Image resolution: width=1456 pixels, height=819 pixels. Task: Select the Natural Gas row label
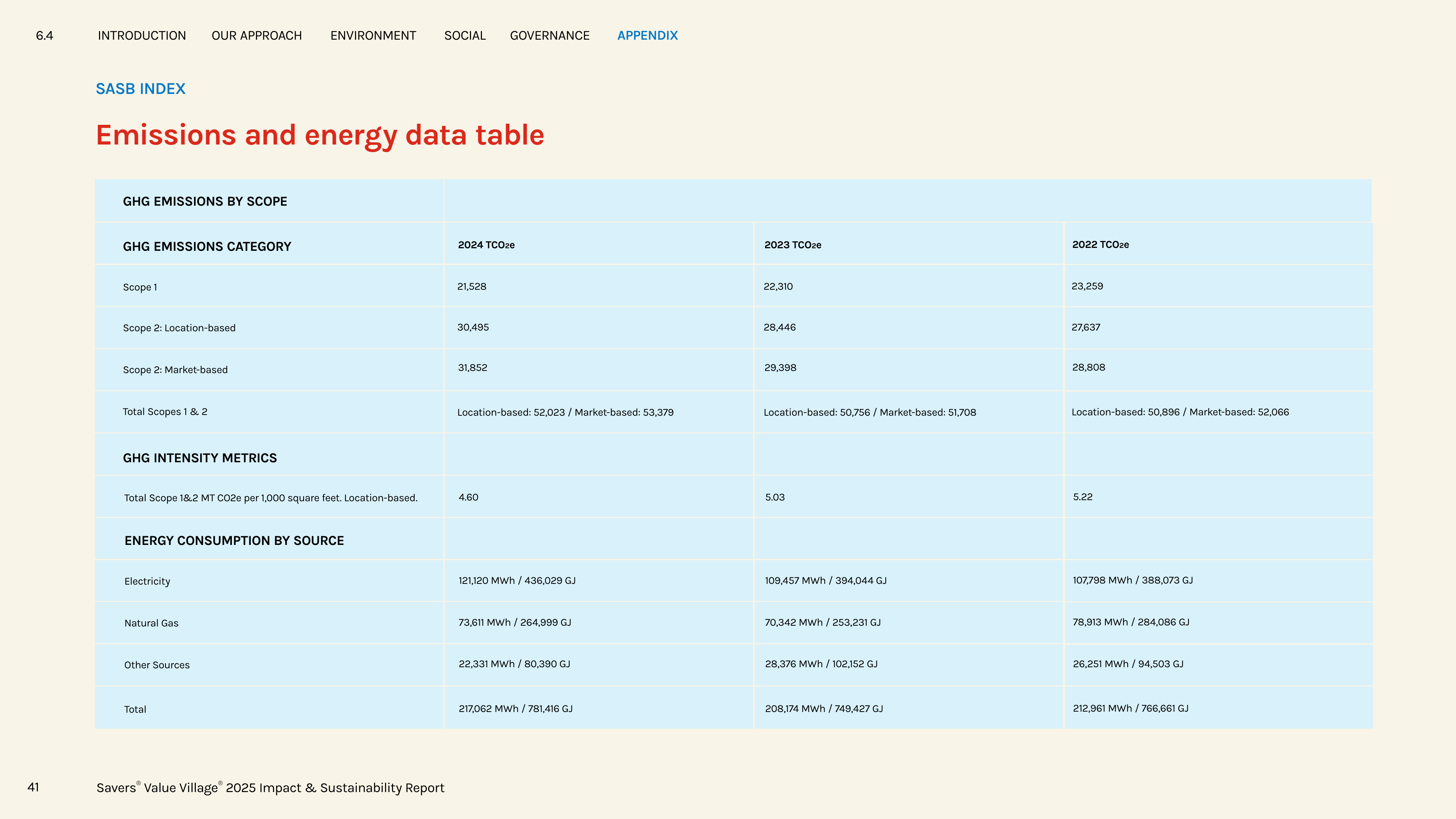click(x=151, y=623)
